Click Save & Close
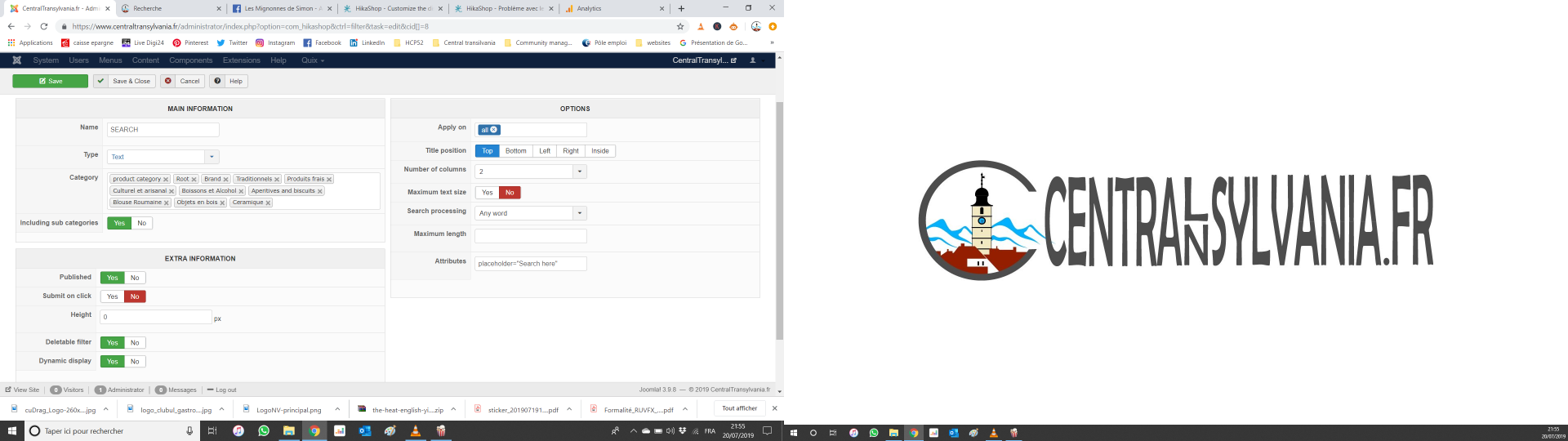This screenshot has width=1568, height=441. pyautogui.click(x=124, y=81)
